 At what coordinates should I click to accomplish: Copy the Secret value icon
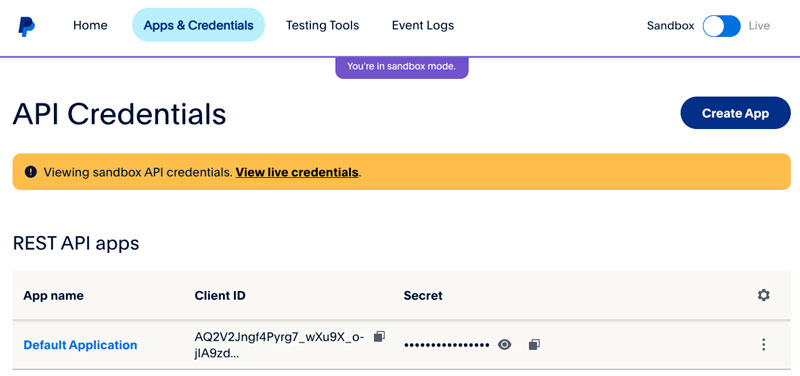tap(534, 345)
